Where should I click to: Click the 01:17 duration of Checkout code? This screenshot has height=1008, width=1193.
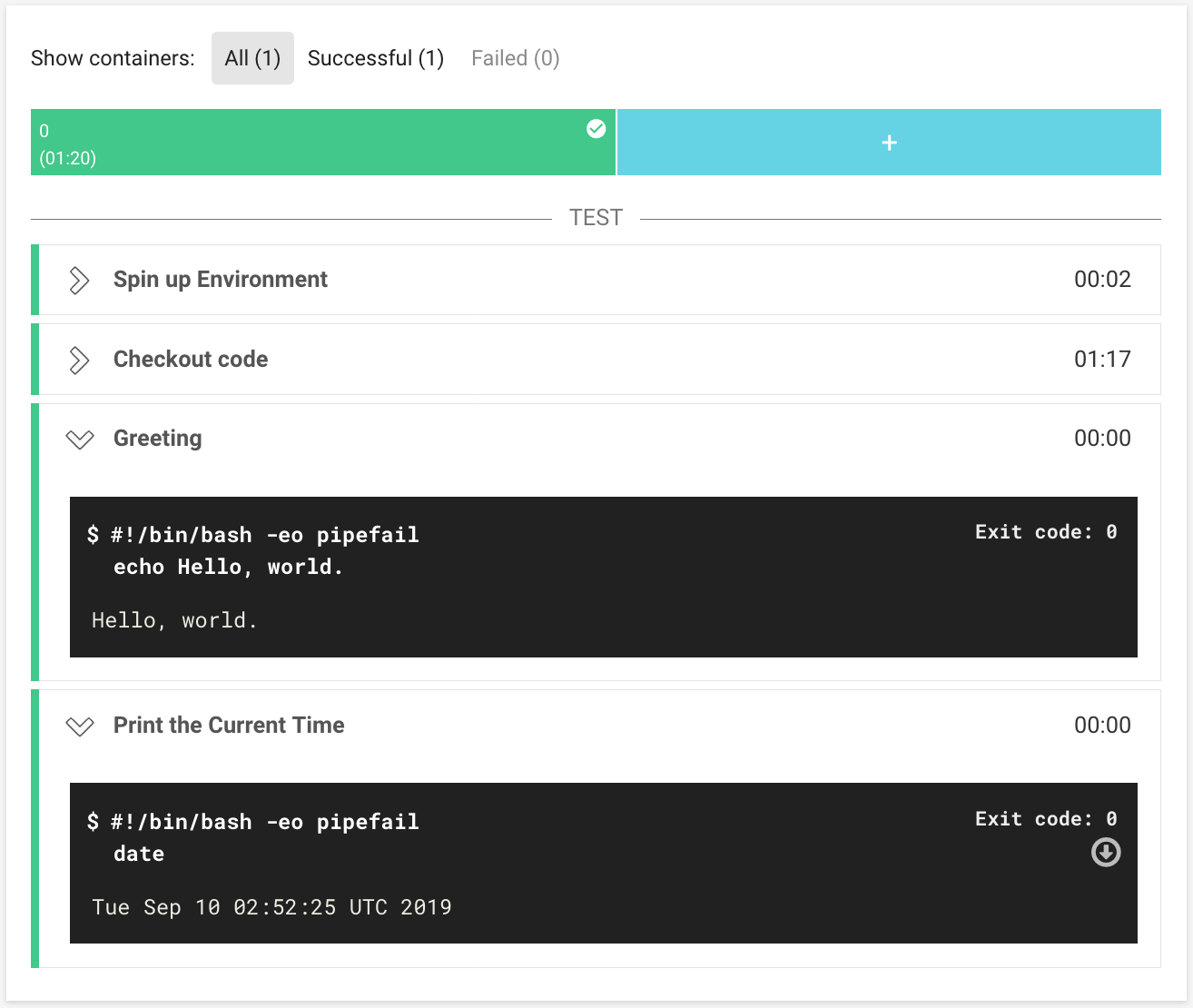[x=1101, y=360]
